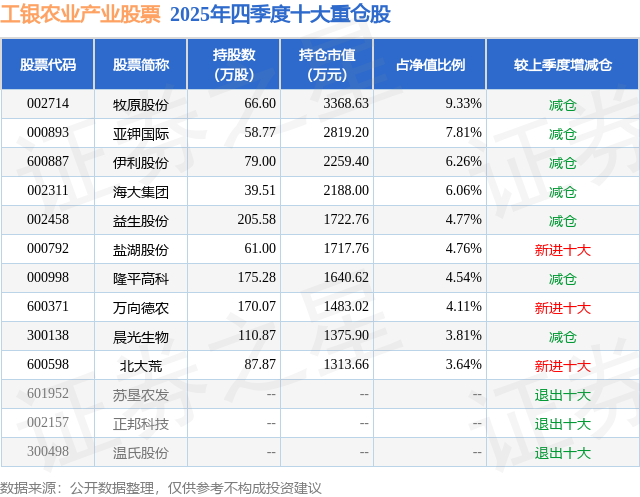
Task: Click net value ratio 6.26%
Action: [x=463, y=162]
